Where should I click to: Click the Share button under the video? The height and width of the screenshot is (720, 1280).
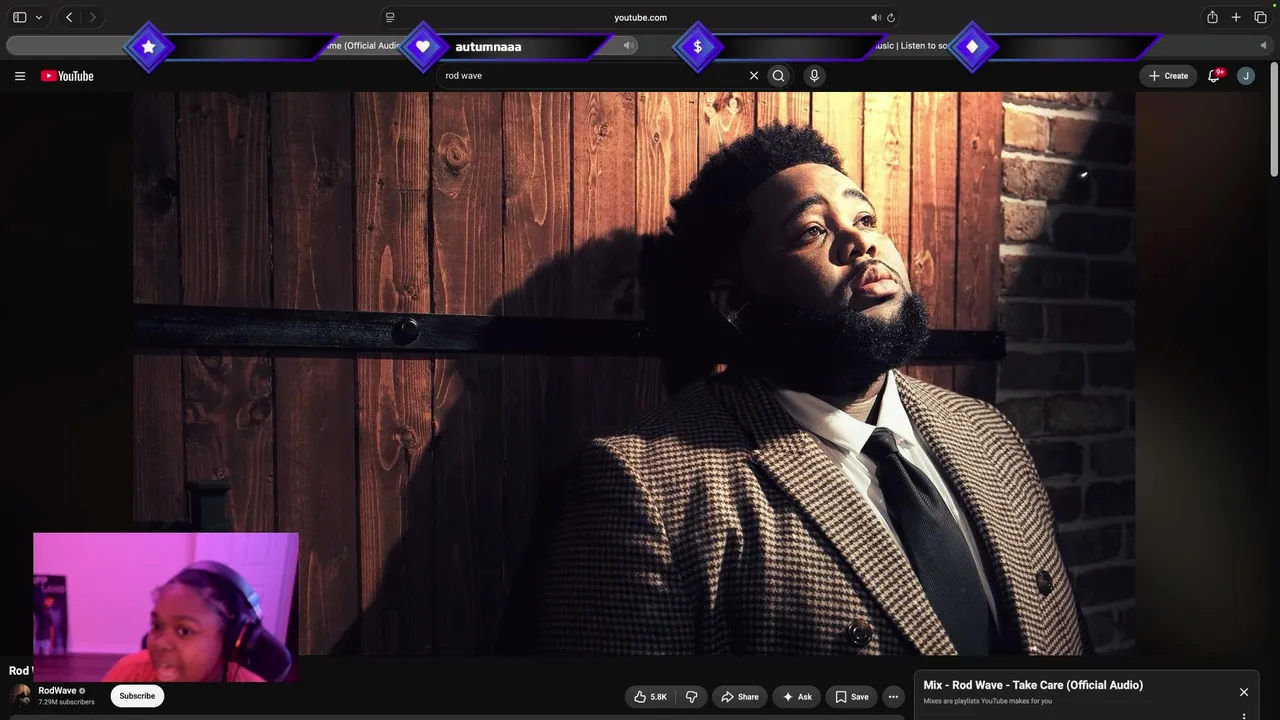click(x=740, y=697)
